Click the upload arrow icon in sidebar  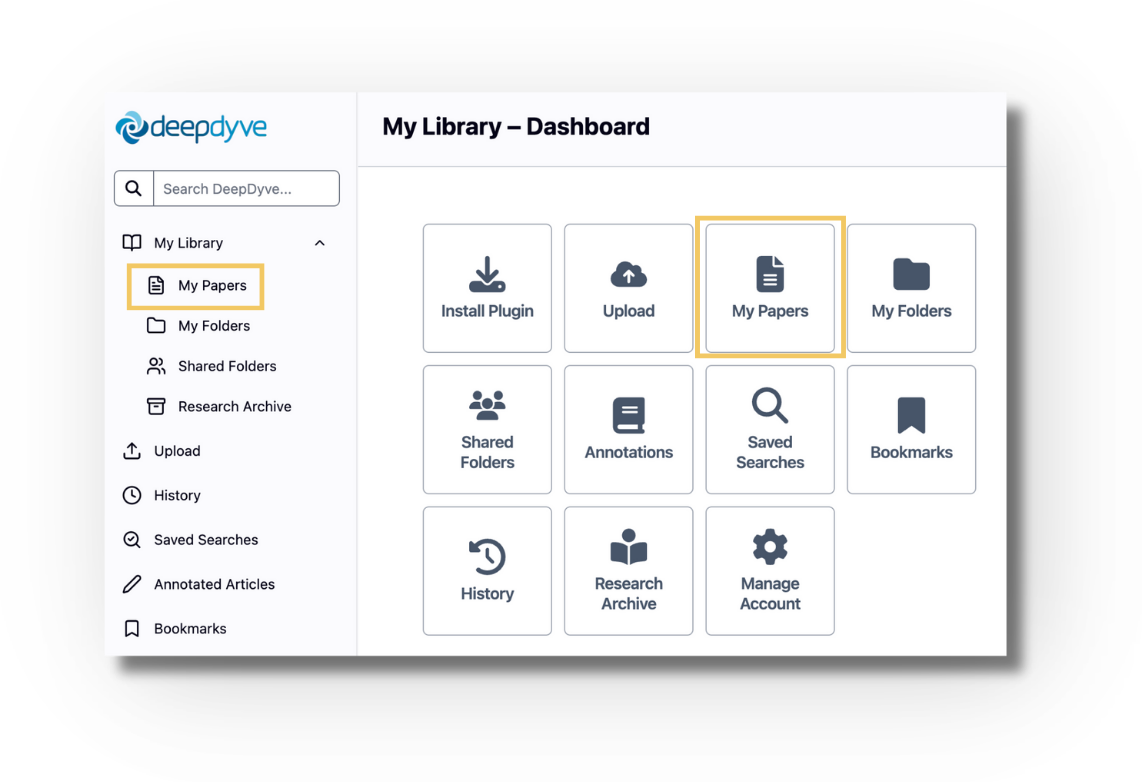pyautogui.click(x=132, y=451)
